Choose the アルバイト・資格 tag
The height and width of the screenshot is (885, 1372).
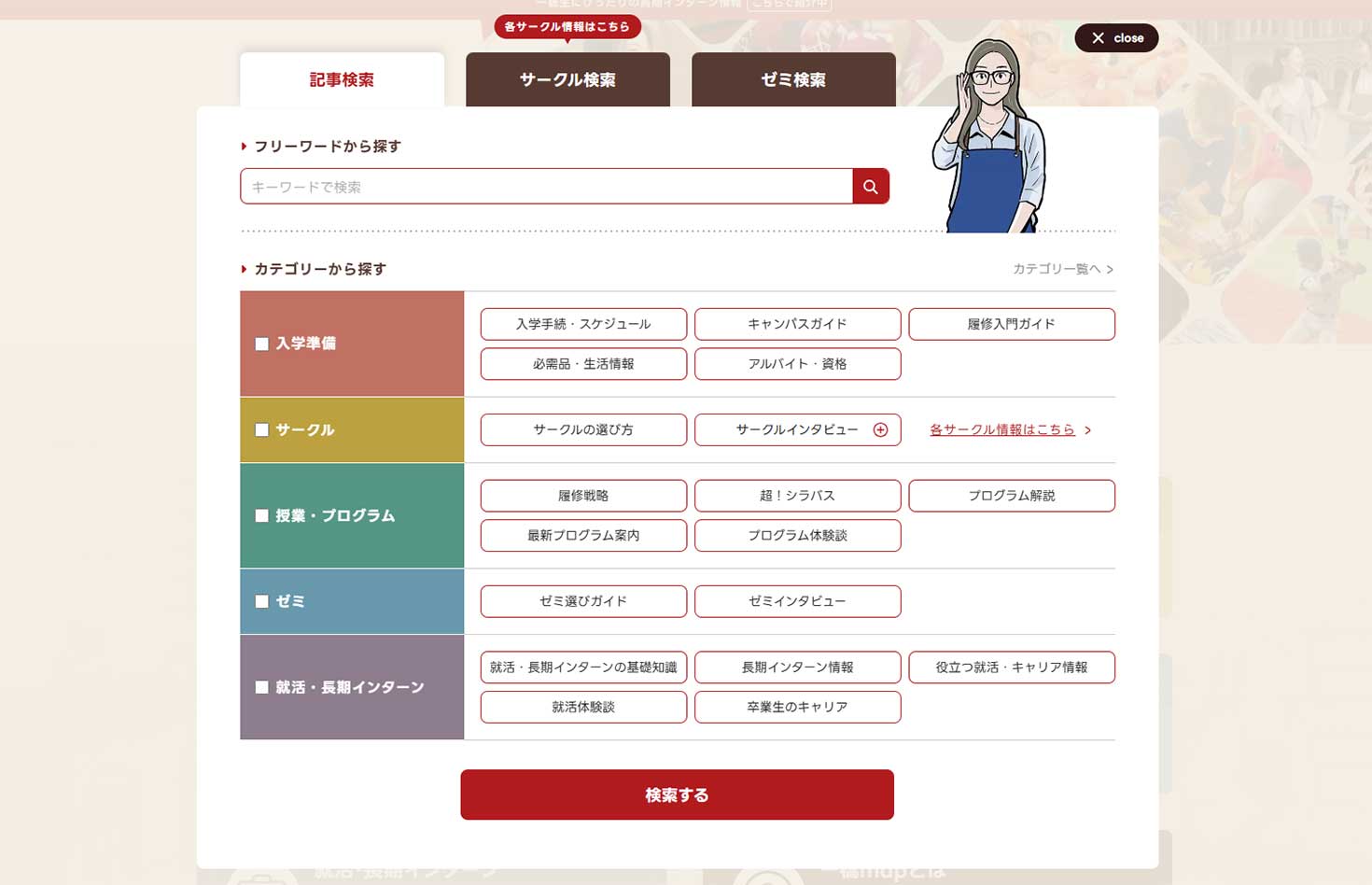point(797,364)
